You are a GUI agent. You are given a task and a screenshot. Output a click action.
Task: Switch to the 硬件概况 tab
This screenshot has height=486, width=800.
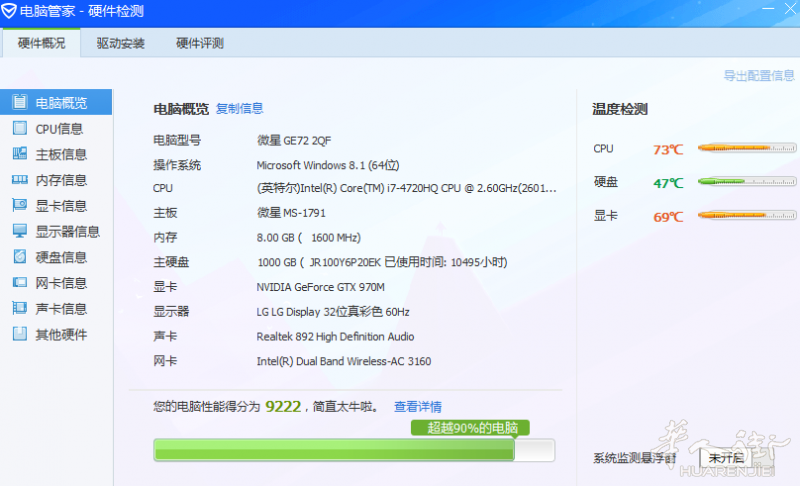pos(41,43)
